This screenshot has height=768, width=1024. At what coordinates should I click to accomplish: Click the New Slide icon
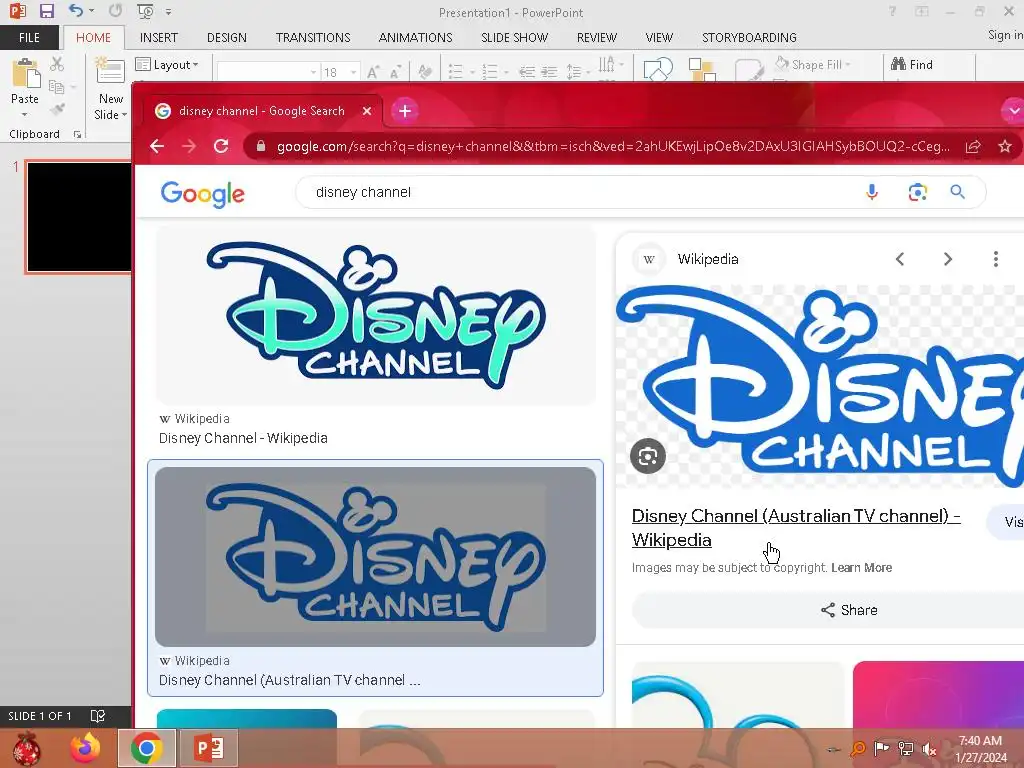click(x=110, y=72)
